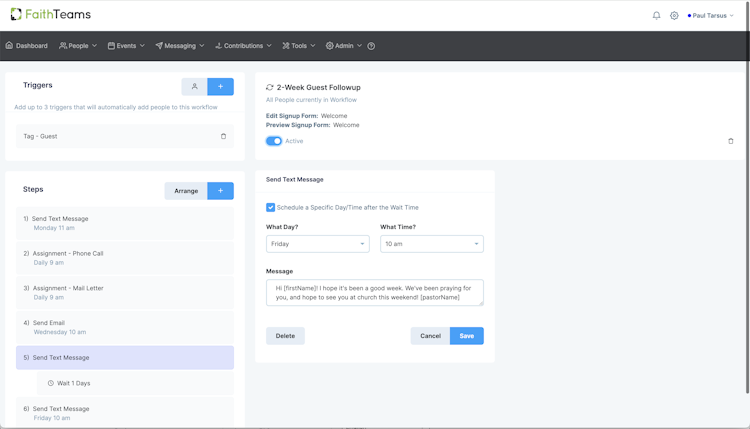Click the Message text area
This screenshot has height=429, width=750.
tap(374, 292)
